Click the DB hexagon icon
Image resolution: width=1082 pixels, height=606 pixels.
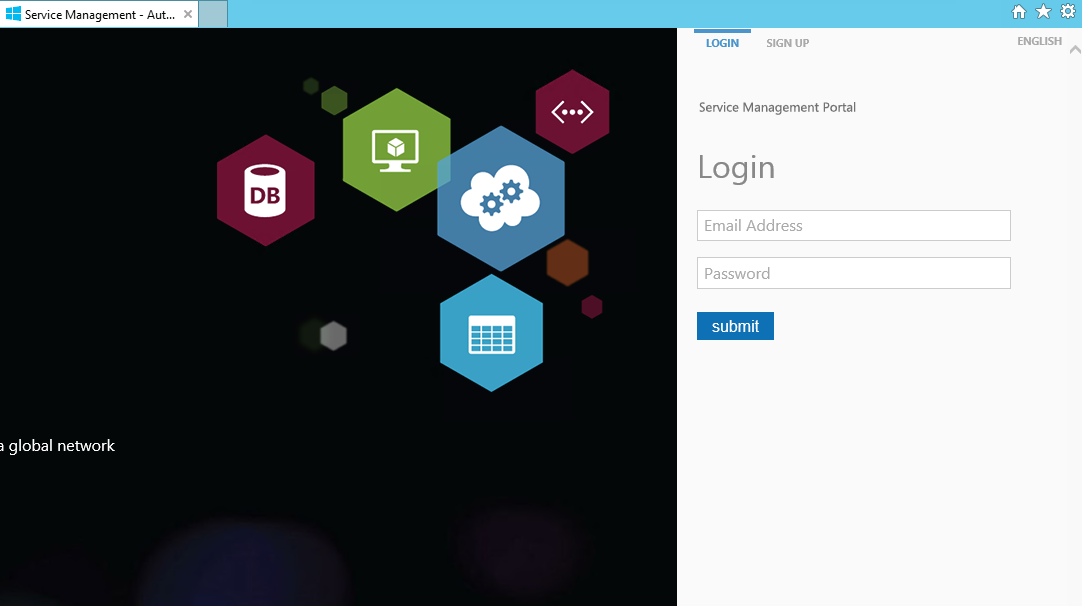point(266,190)
